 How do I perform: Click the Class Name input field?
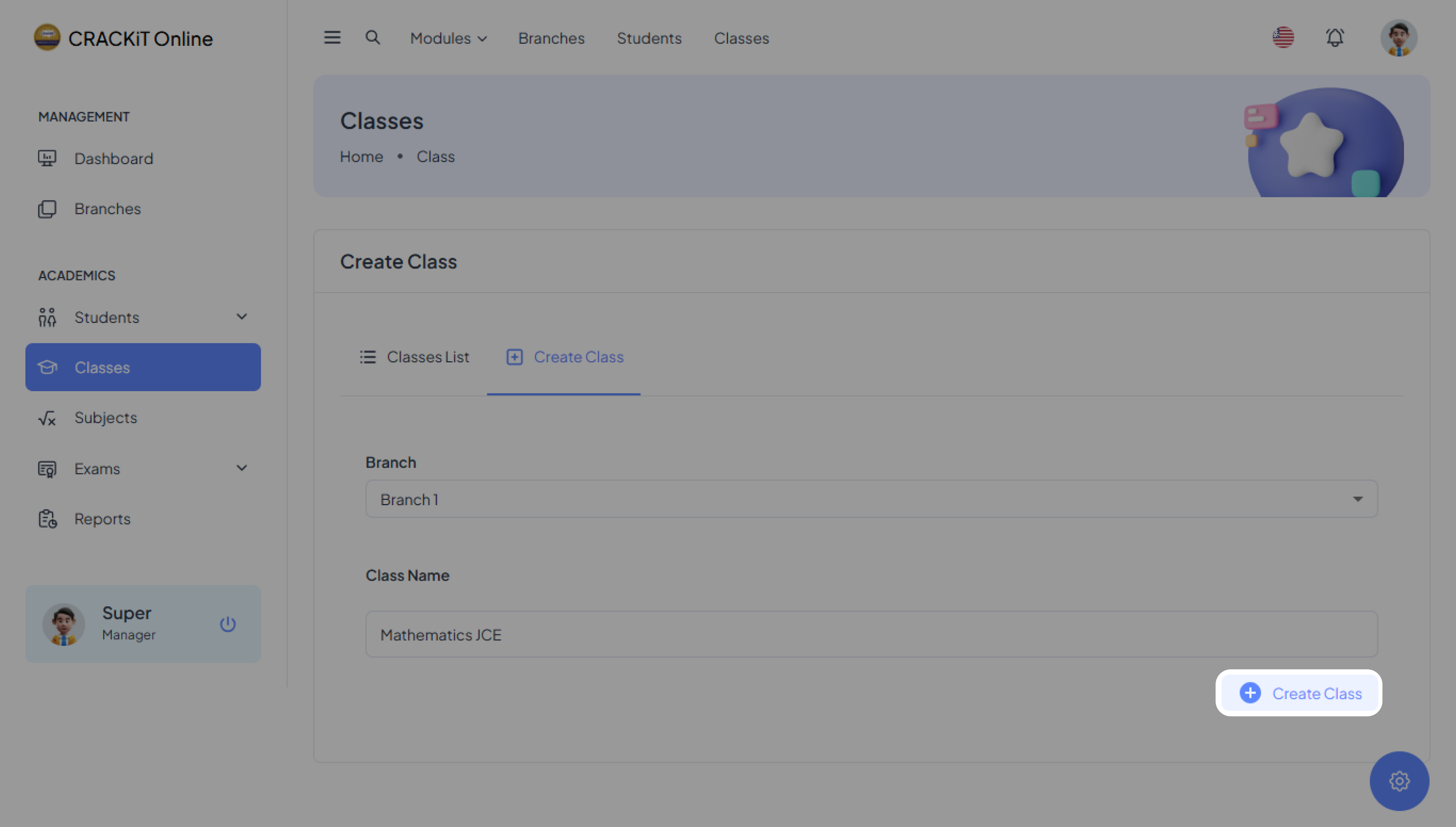871,634
